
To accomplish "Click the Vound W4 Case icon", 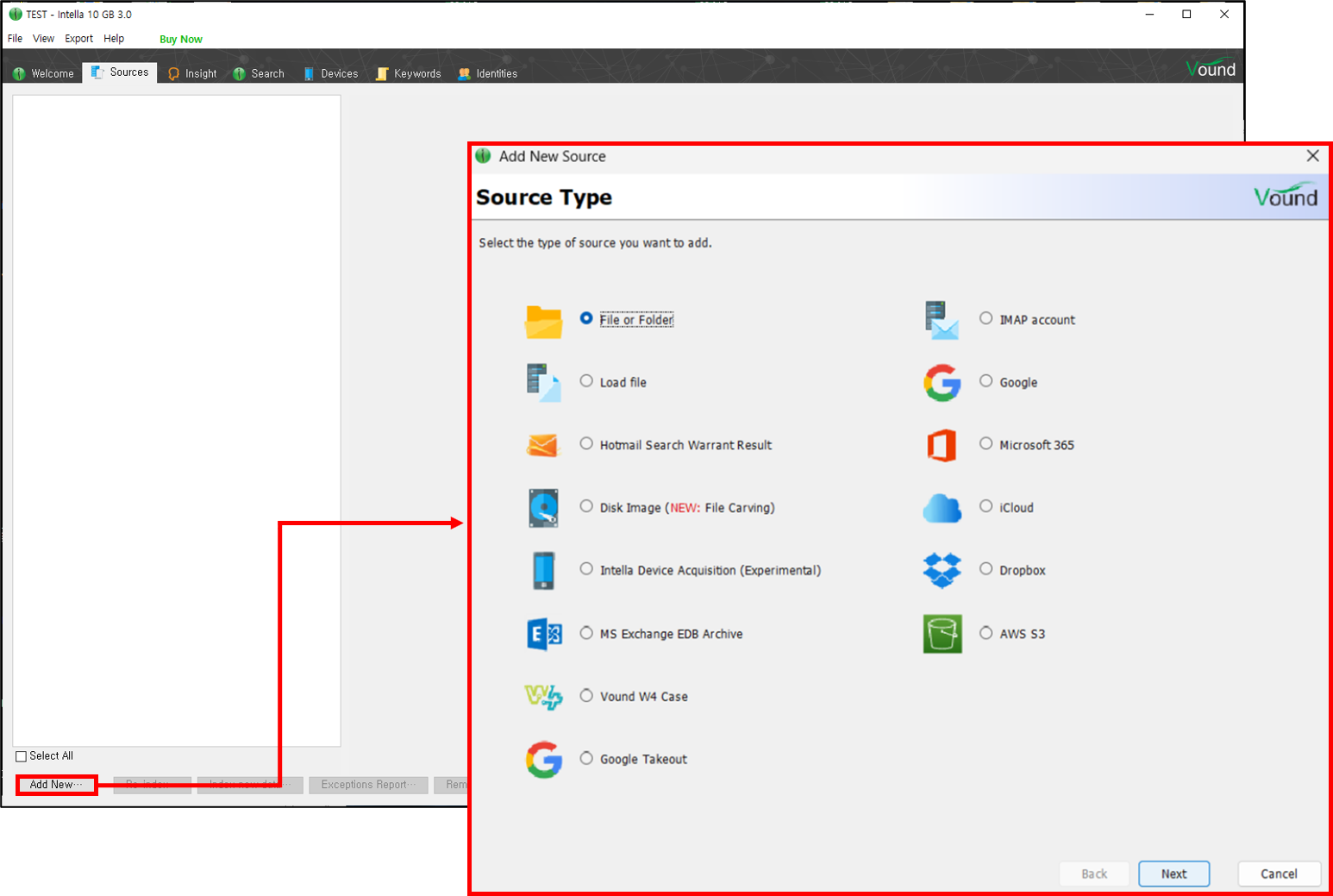I will click(x=543, y=696).
